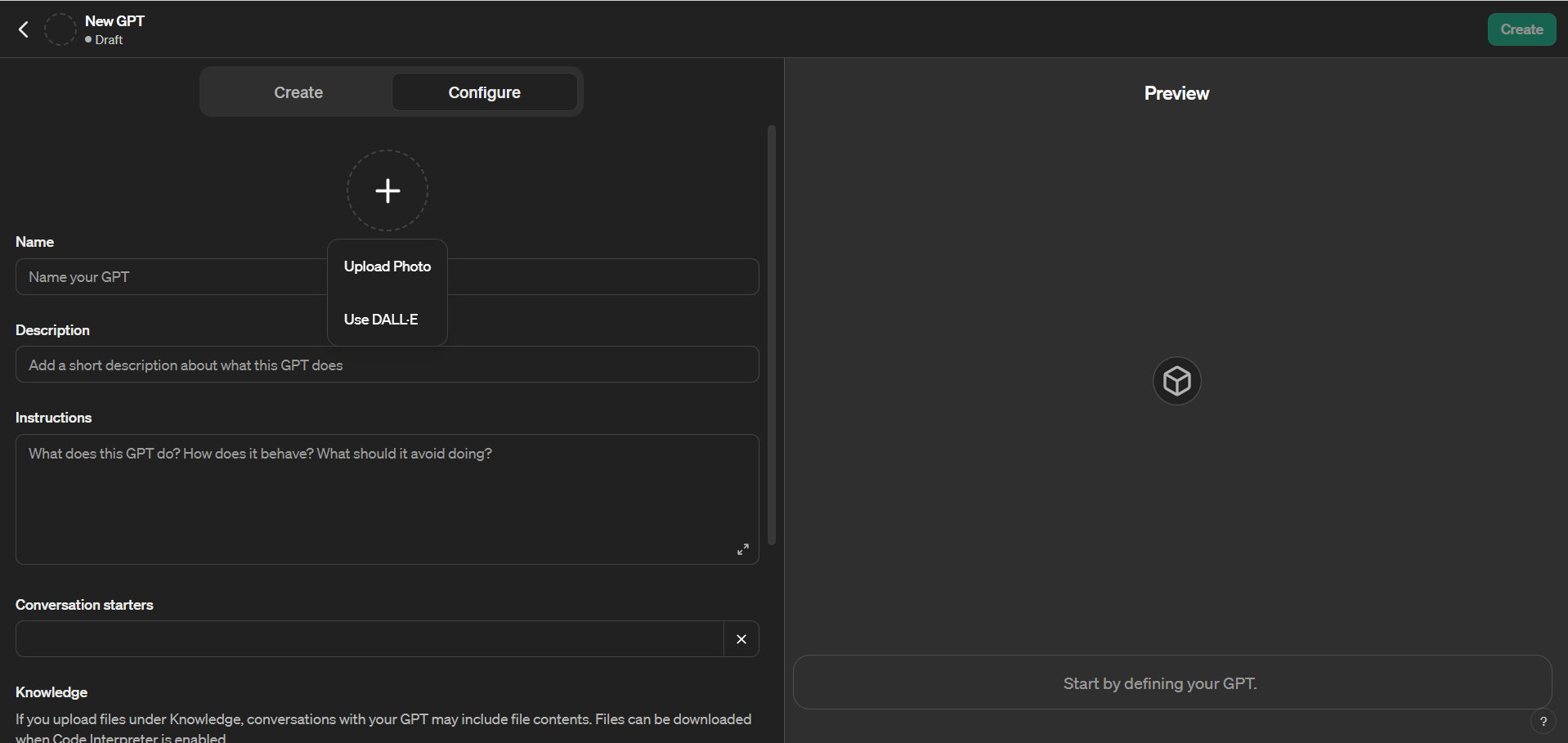The height and width of the screenshot is (743, 1568).
Task: Select Upload Photo from the menu
Action: point(387,266)
